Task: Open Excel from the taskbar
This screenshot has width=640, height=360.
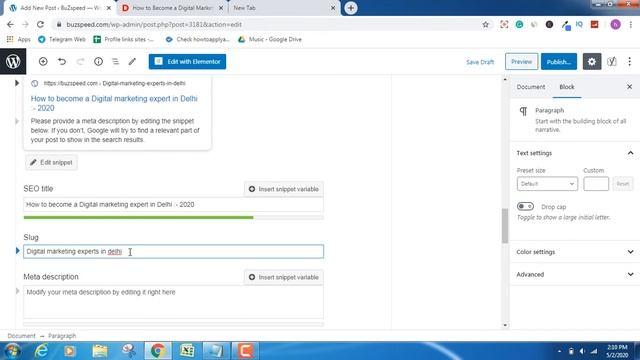Action: 187,351
